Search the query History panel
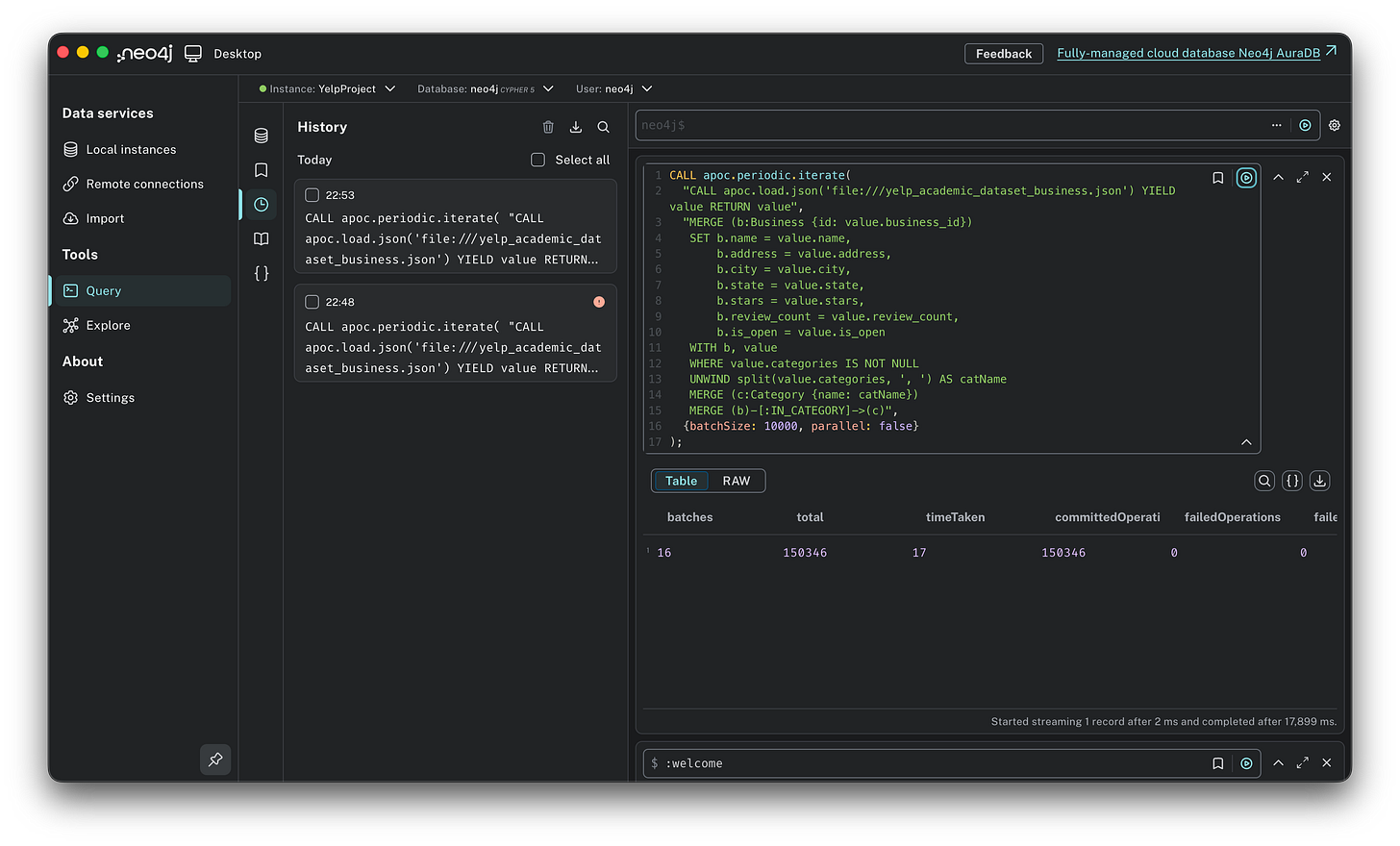The width and height of the screenshot is (1400, 846). click(603, 127)
